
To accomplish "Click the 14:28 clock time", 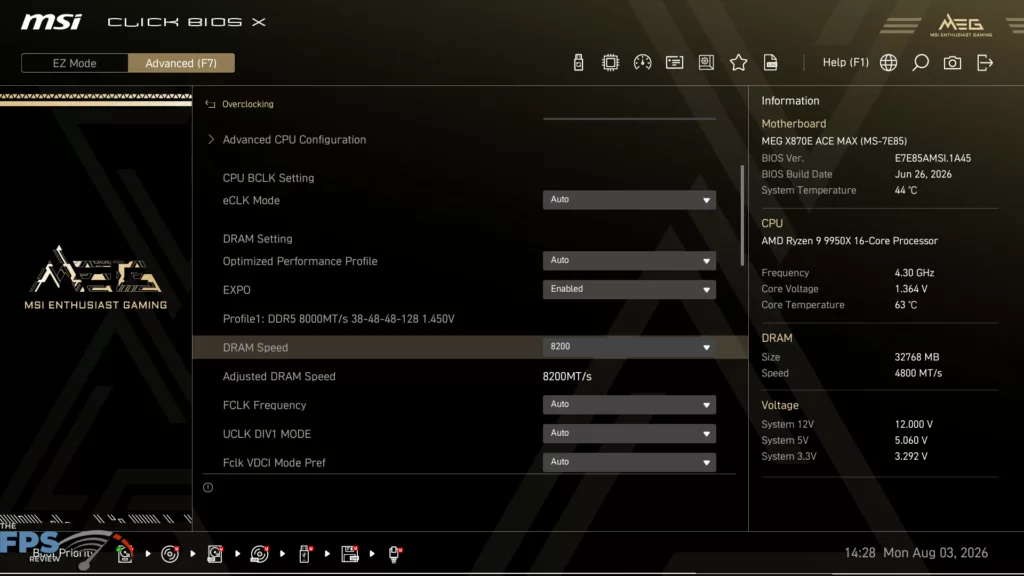I will pos(859,552).
